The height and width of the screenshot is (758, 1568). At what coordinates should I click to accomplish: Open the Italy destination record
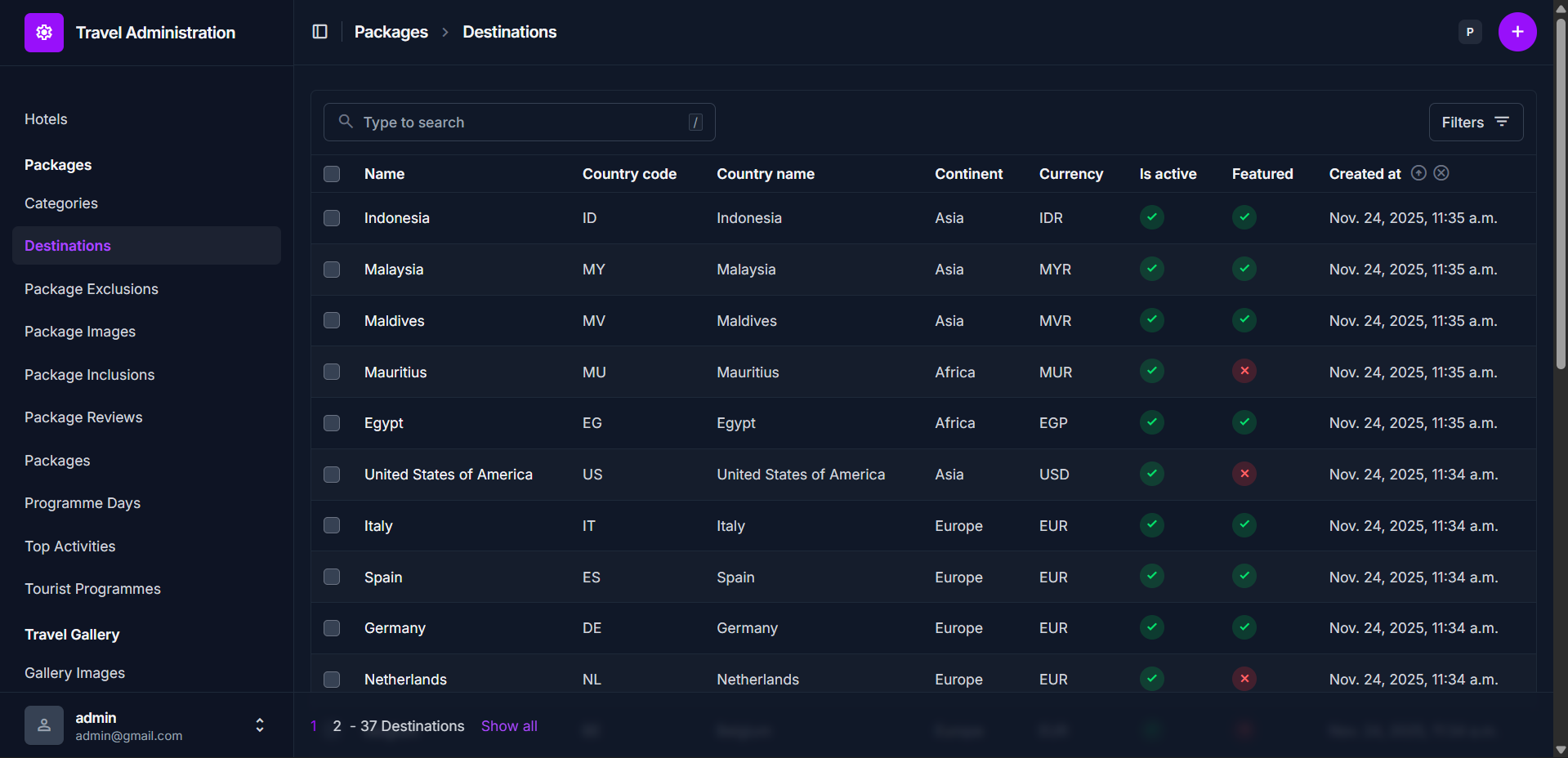[378, 526]
